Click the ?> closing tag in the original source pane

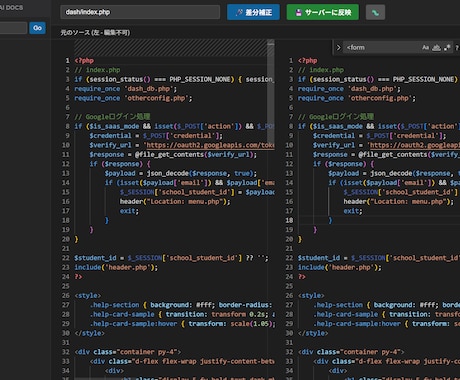pos(78,277)
